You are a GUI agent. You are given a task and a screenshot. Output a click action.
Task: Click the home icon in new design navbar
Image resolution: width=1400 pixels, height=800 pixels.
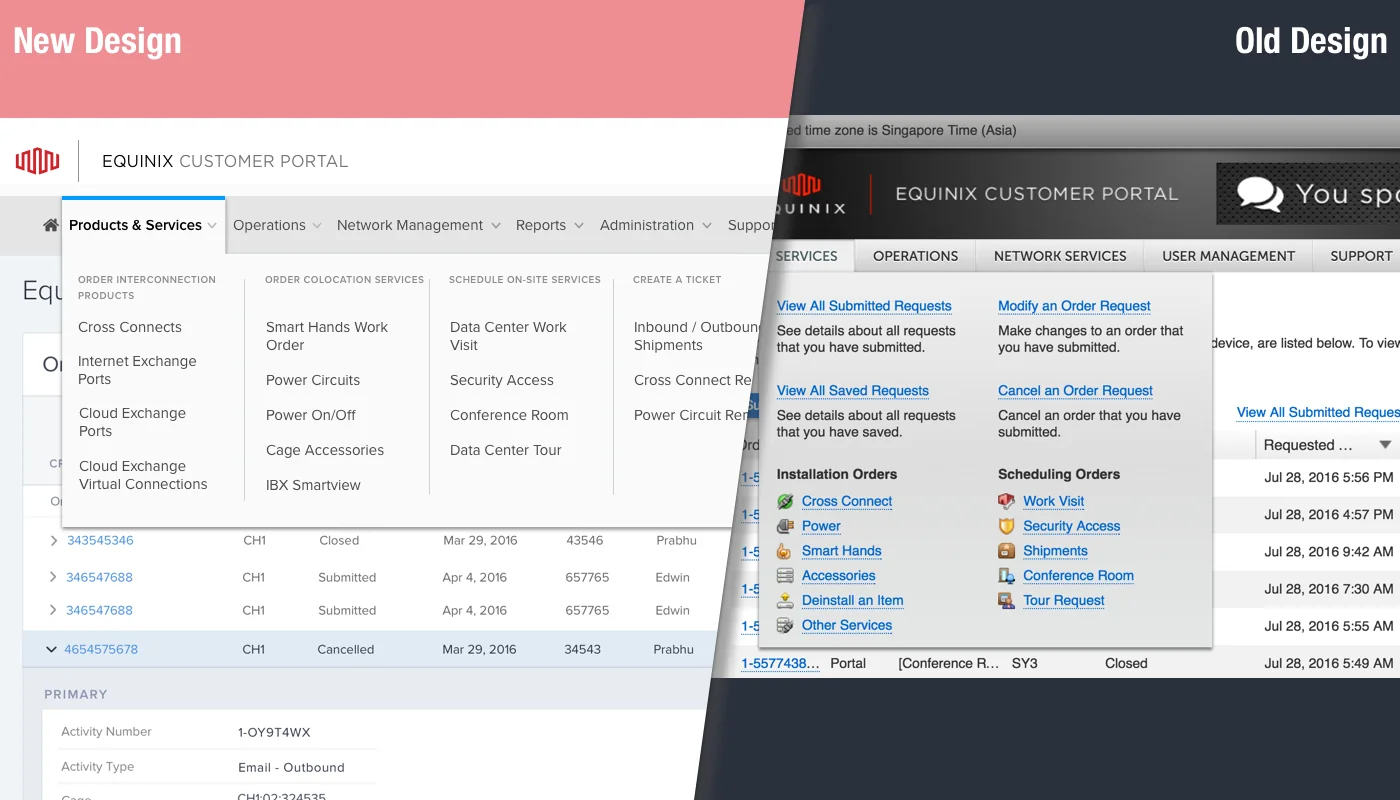(x=50, y=226)
